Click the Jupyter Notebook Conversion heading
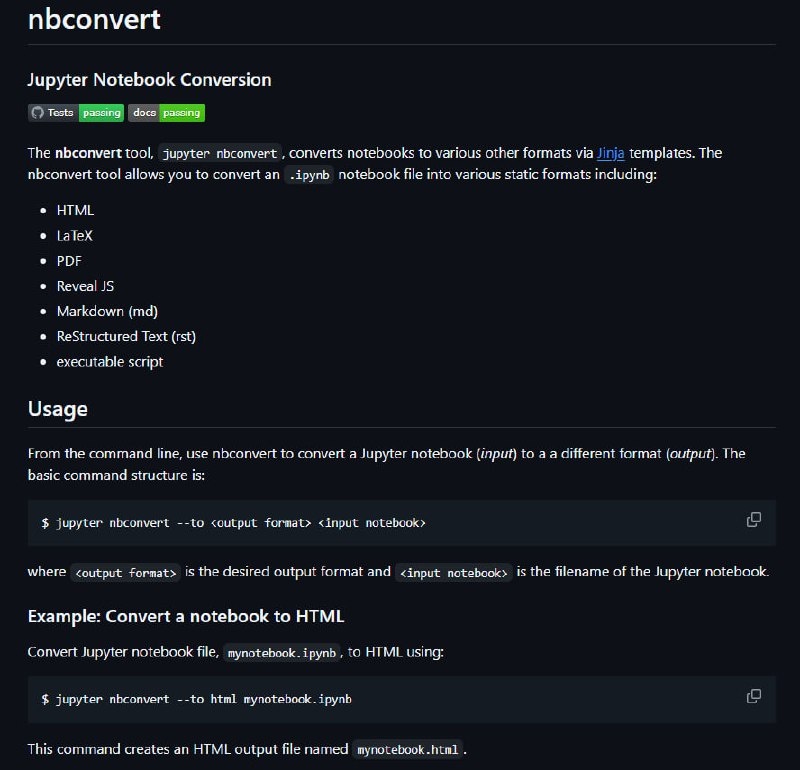 point(149,80)
